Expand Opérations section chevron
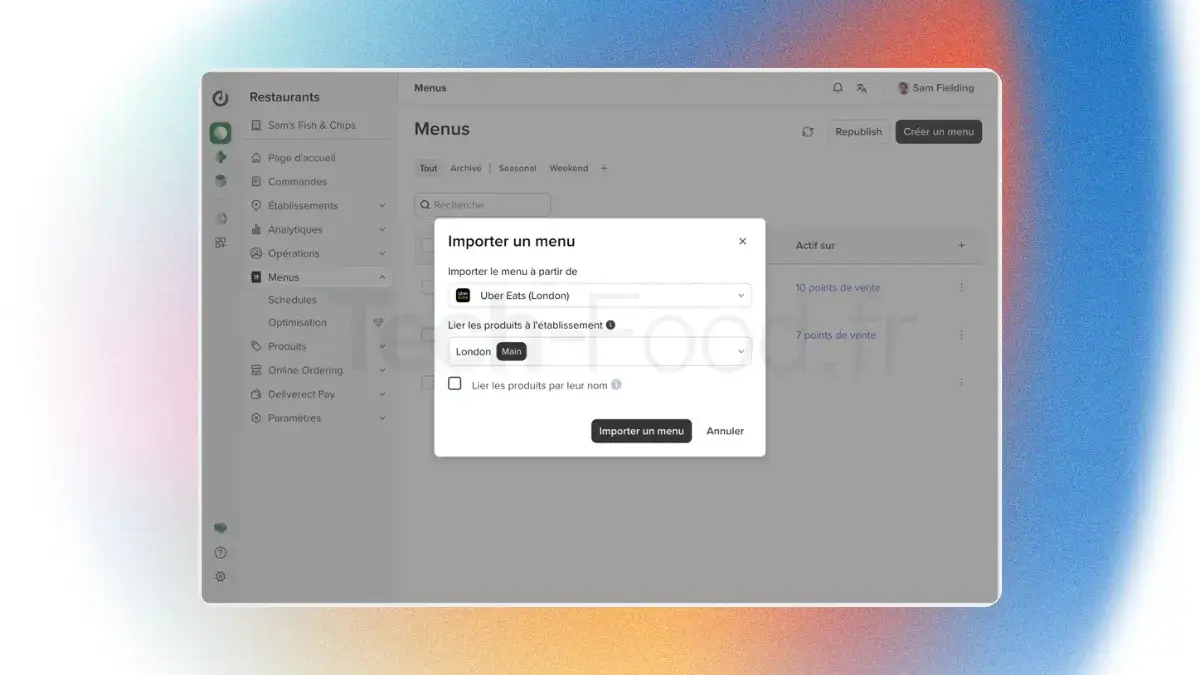 click(x=382, y=254)
